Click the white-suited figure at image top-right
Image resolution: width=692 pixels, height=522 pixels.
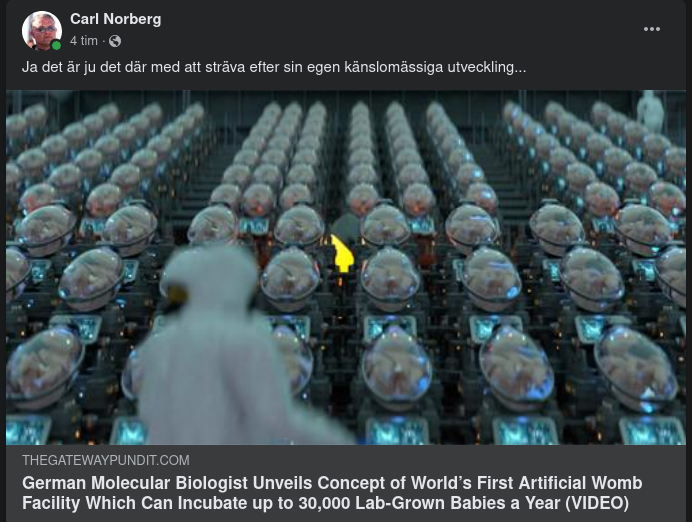tap(651, 110)
